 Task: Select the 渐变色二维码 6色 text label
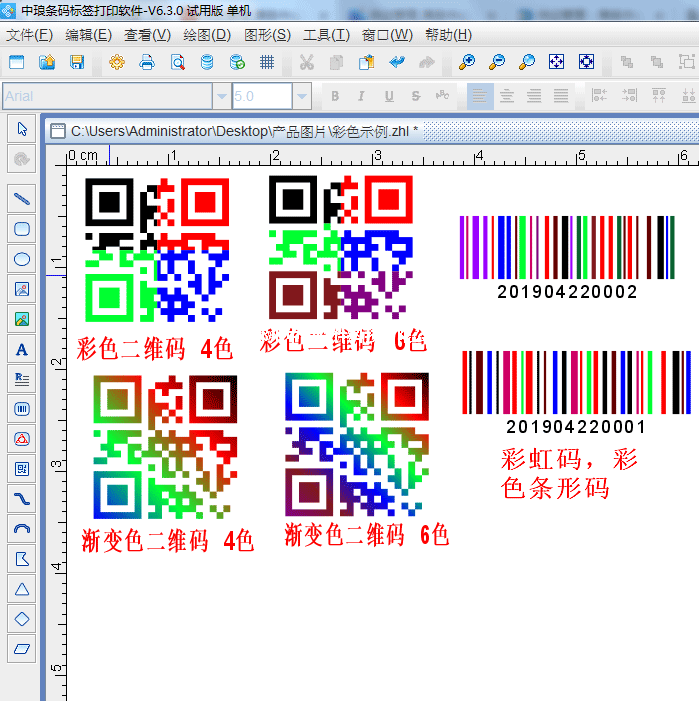[x=367, y=535]
